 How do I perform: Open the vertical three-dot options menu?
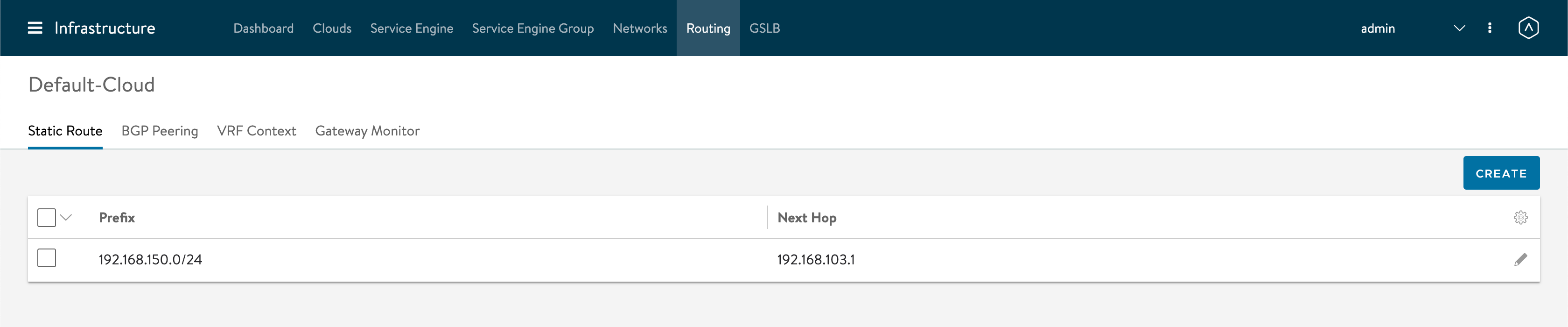[x=1490, y=28]
